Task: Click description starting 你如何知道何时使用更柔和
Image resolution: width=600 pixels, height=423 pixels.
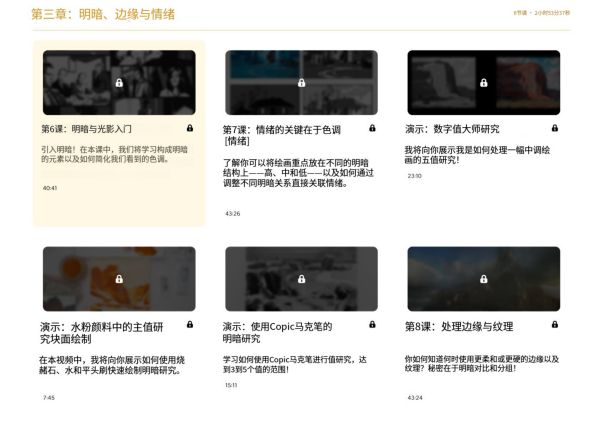Action: pos(482,364)
